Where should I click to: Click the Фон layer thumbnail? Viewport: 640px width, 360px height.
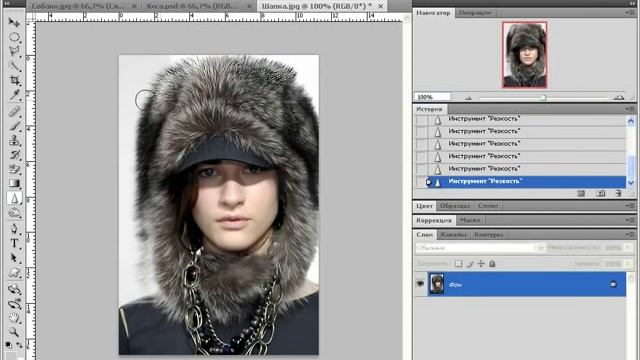click(x=436, y=284)
